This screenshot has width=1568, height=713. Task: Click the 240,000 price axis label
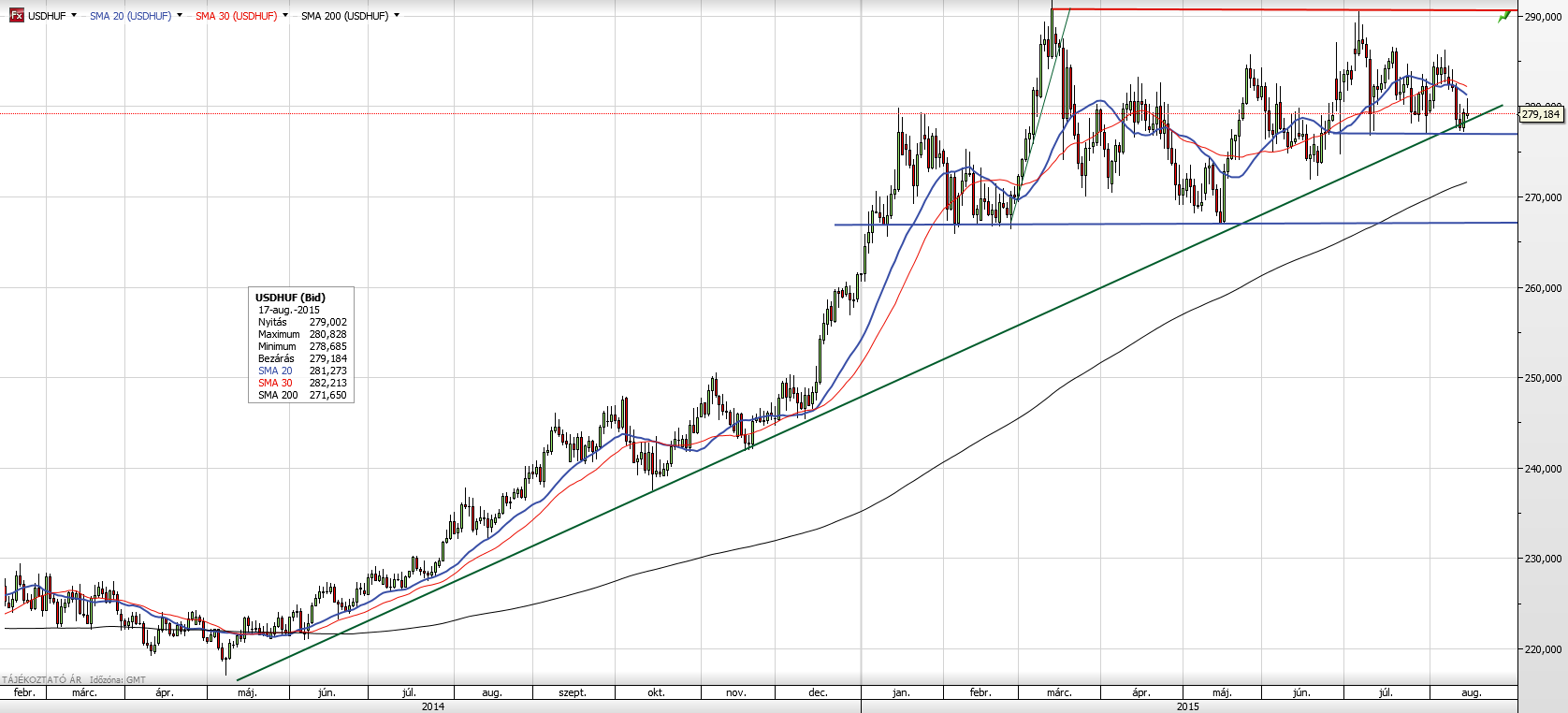tap(1543, 469)
